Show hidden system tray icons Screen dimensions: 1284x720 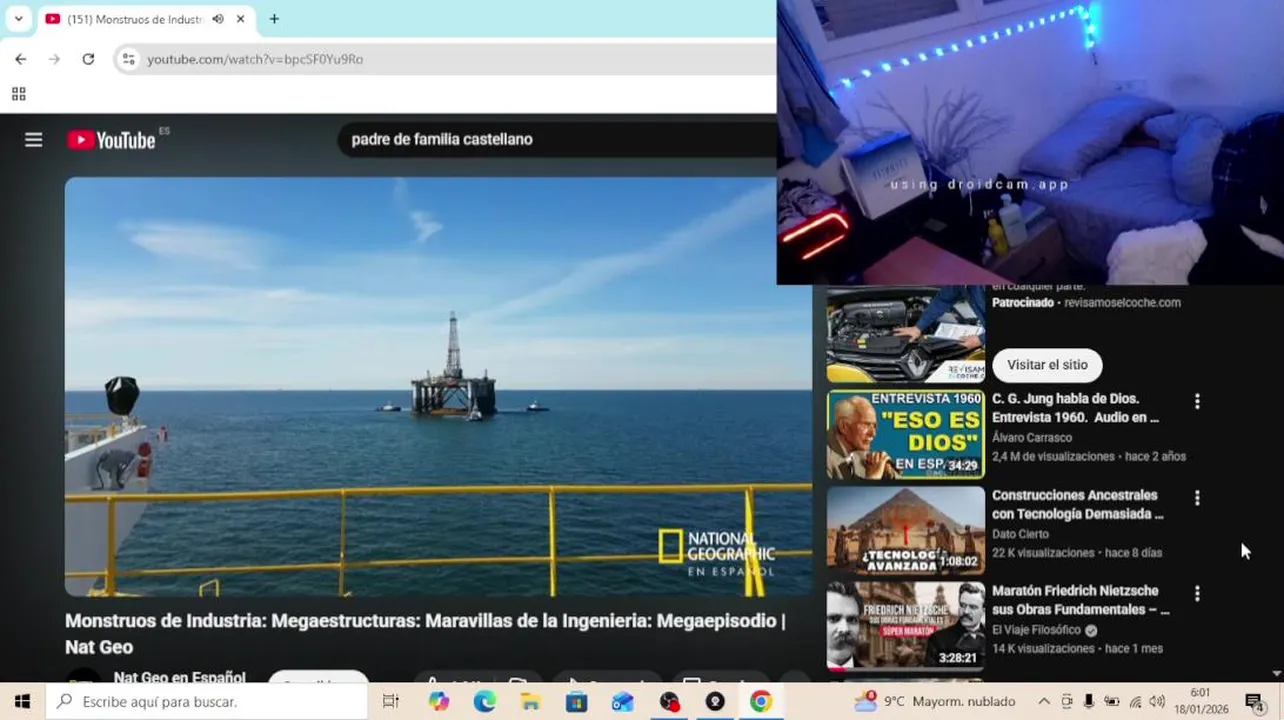pos(1044,702)
